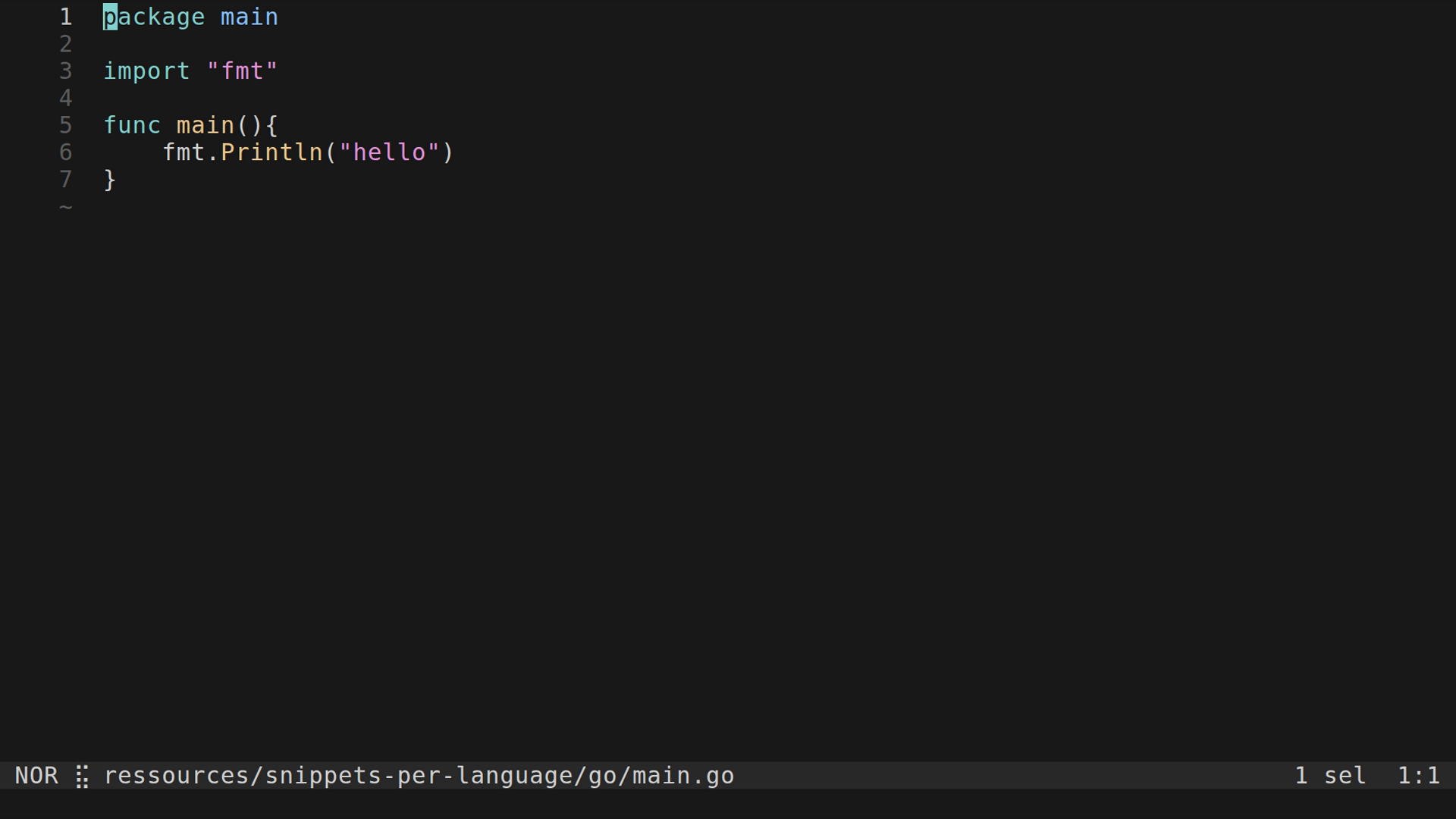Click the "hello" string literal
Screen dimensions: 1456x819
tap(389, 152)
